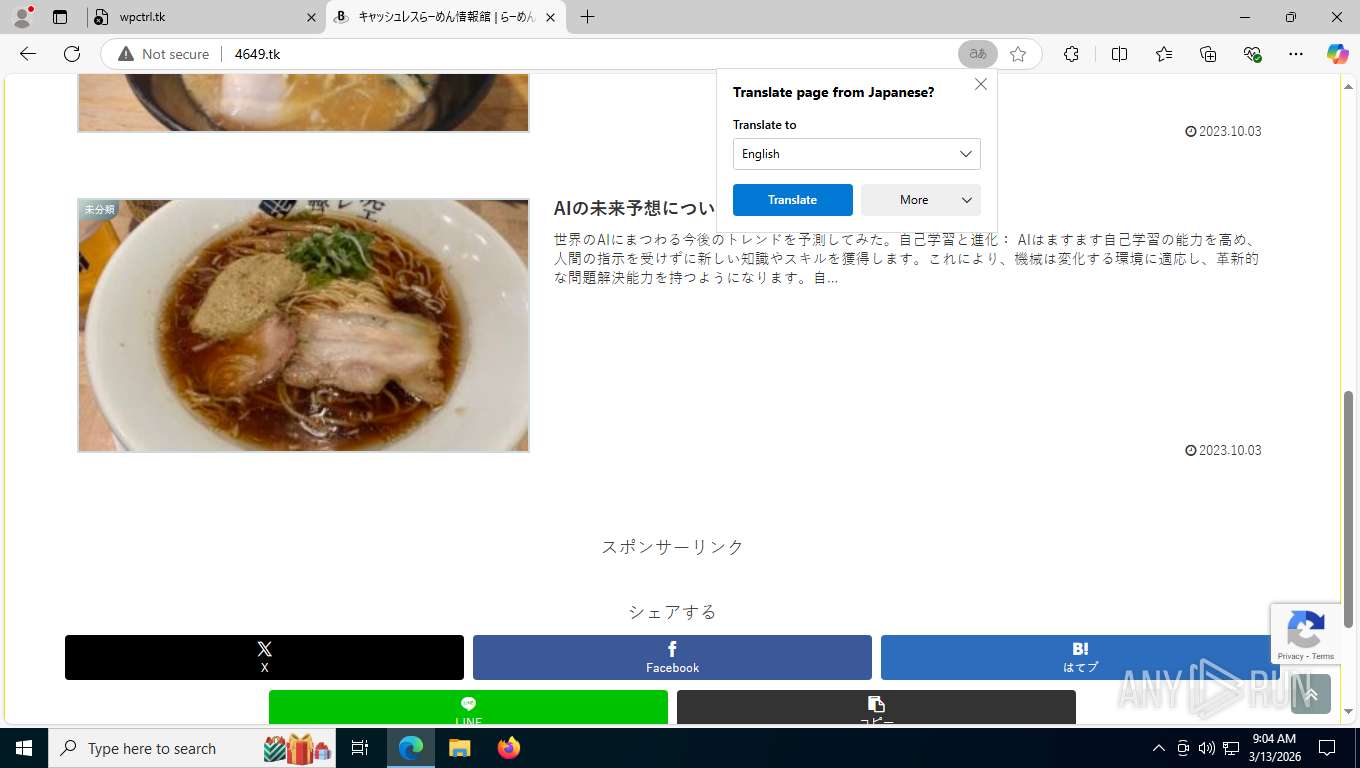Click the address bar URL 4649.tk

pos(257,54)
